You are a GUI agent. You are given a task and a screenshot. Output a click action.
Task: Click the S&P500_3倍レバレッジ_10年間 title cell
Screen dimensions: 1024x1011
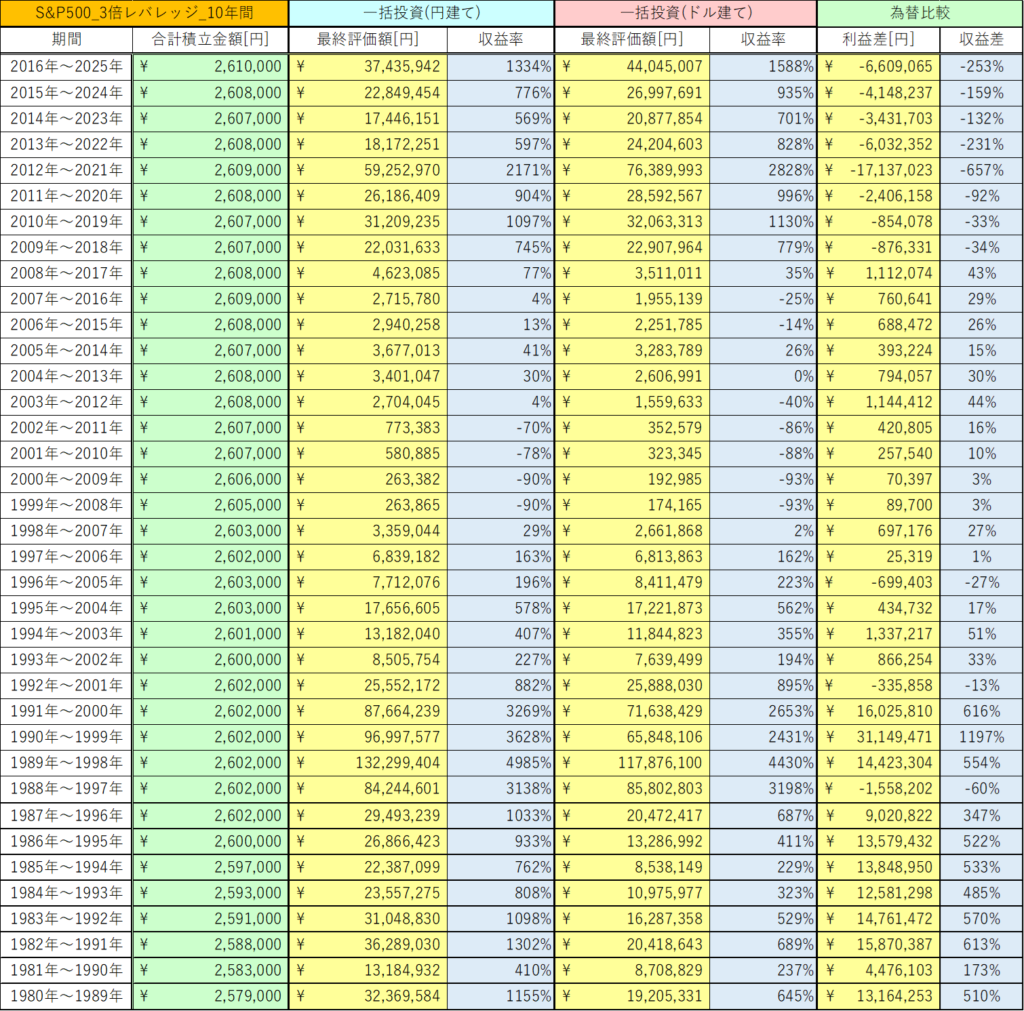pyautogui.click(x=144, y=13)
